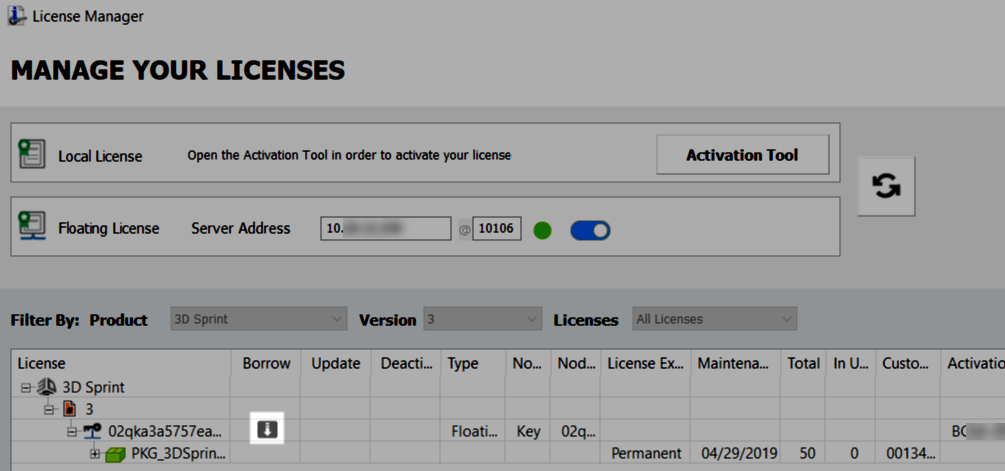Viewport: 1005px width, 471px height.
Task: Click the Floating License icon
Action: (32, 228)
